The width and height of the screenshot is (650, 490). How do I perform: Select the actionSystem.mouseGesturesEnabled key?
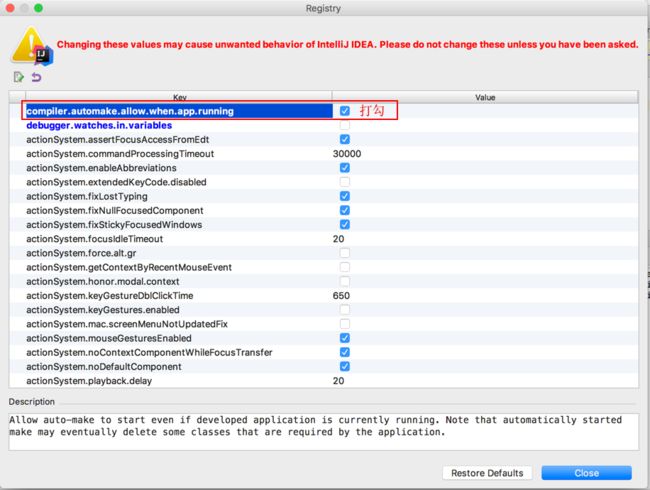[109, 338]
